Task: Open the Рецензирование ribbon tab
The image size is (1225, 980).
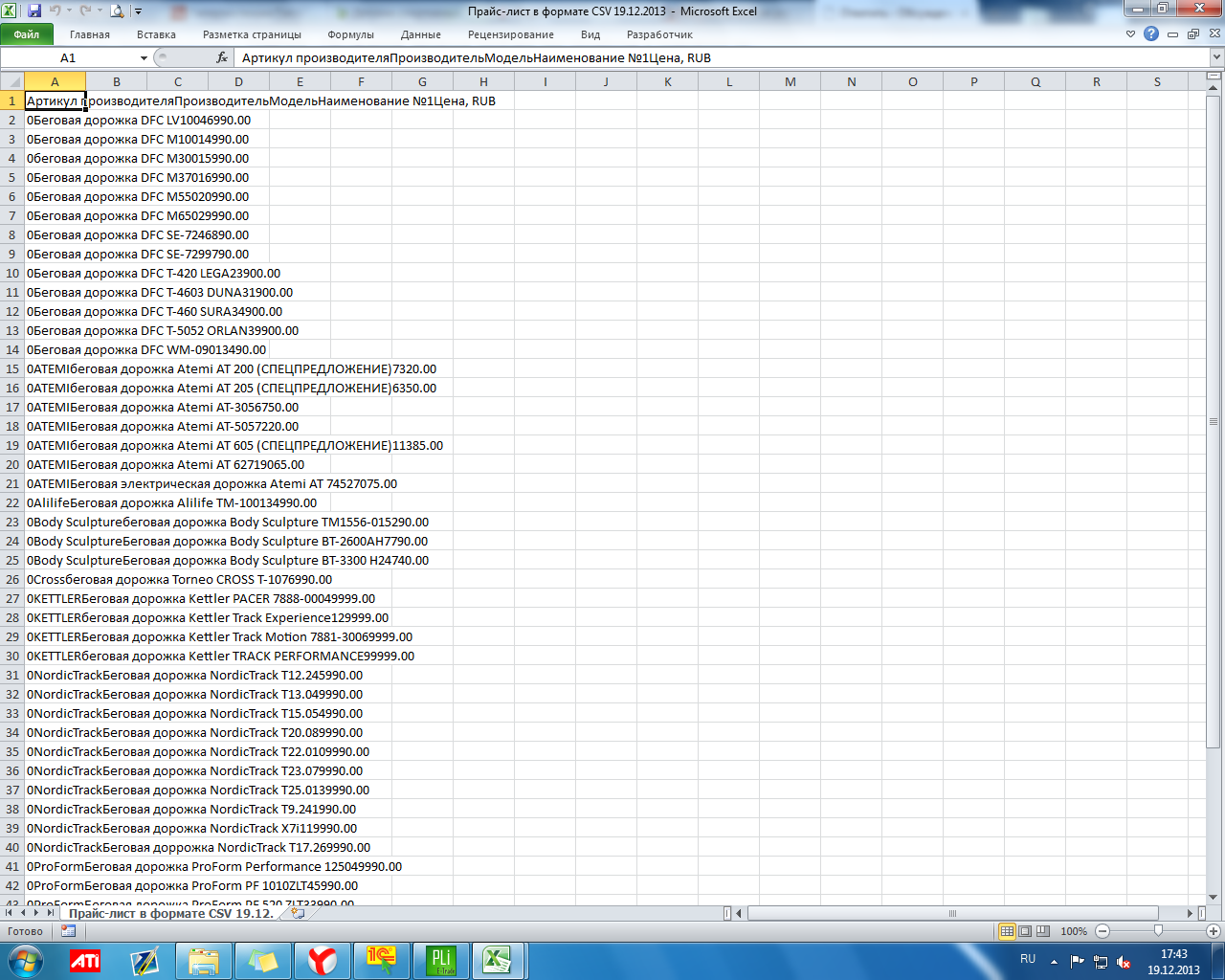Action: pyautogui.click(x=511, y=34)
